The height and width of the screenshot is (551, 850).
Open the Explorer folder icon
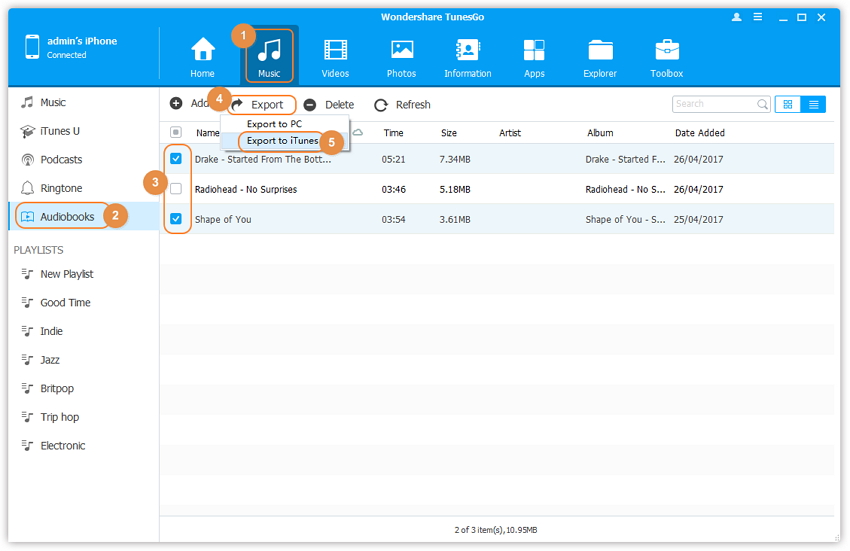click(x=601, y=56)
